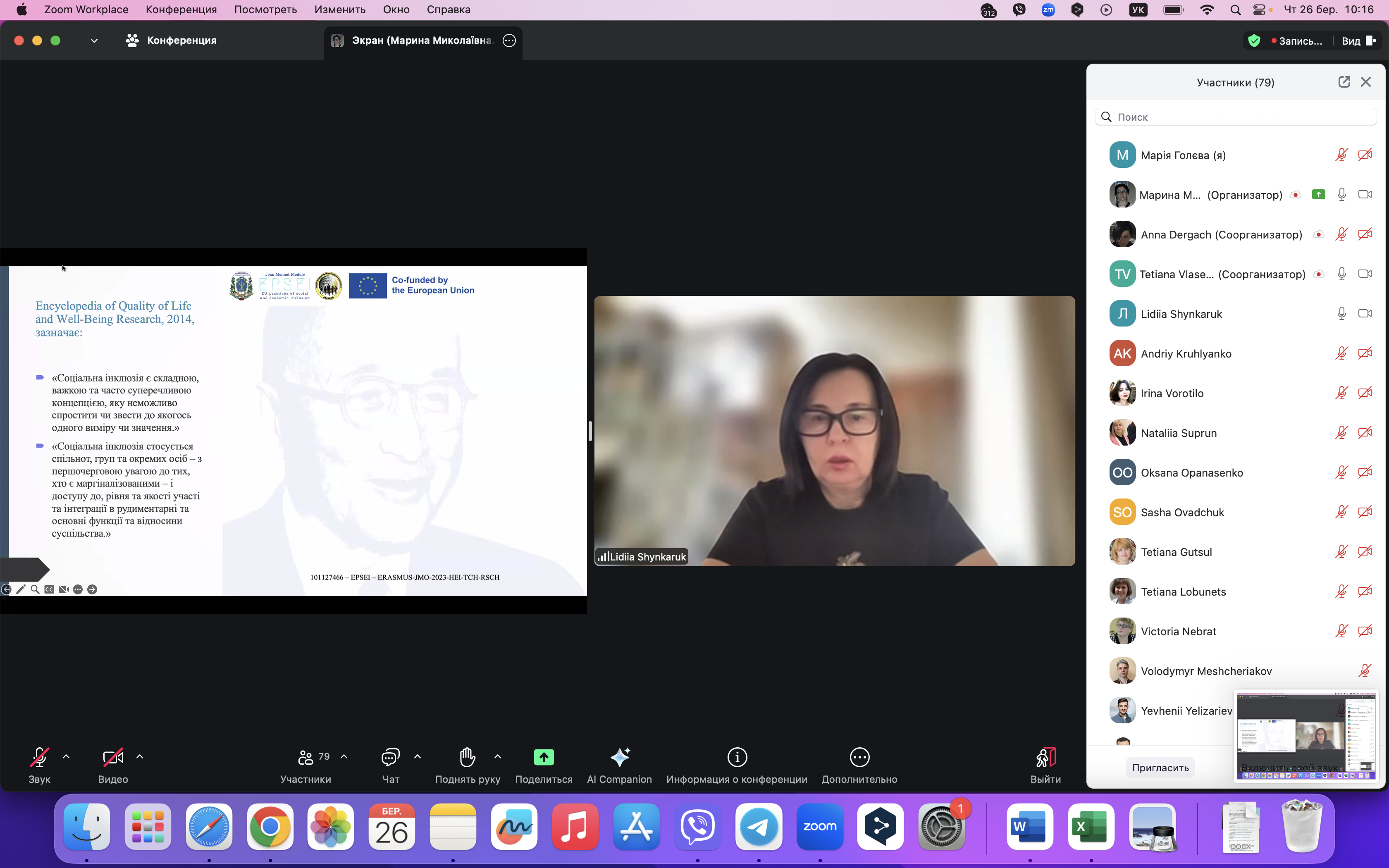Click the Пригласить button
The image size is (1389, 868).
tap(1160, 768)
